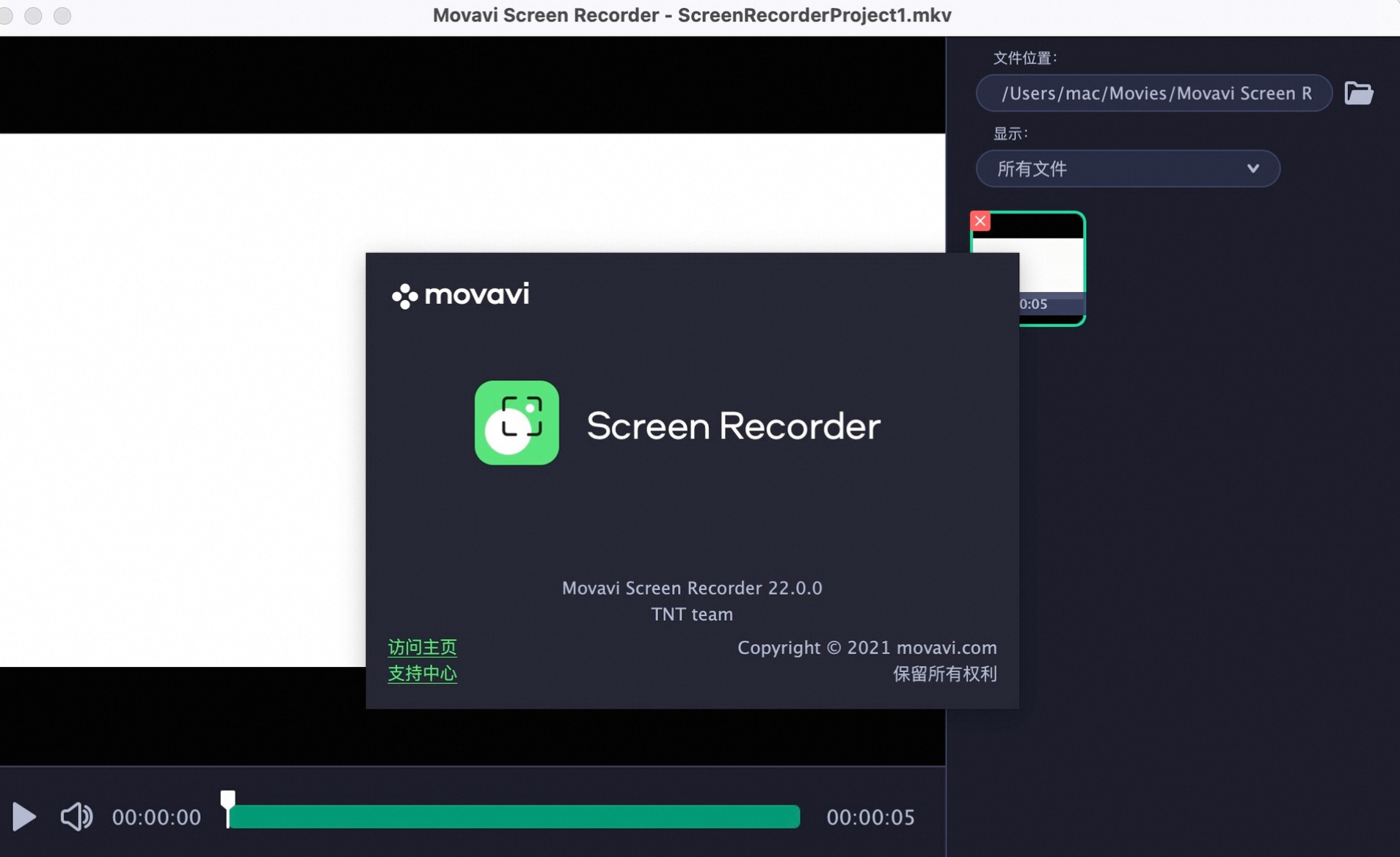Click the 保留所有权利 text
This screenshot has height=857, width=1400.
(x=945, y=674)
